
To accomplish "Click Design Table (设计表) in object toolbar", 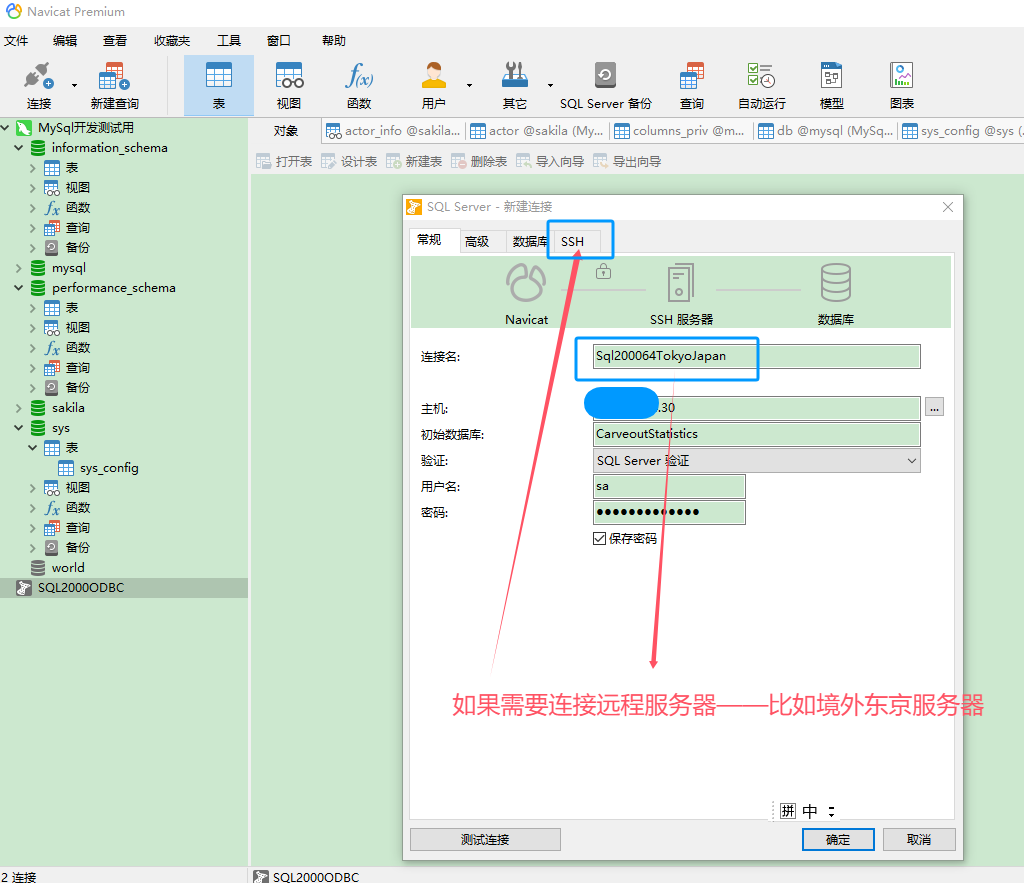I will click(x=349, y=161).
